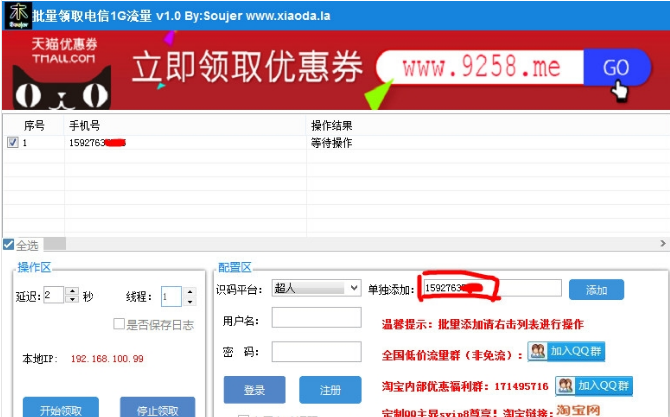Click the 序号 column header

pyautogui.click(x=34, y=126)
